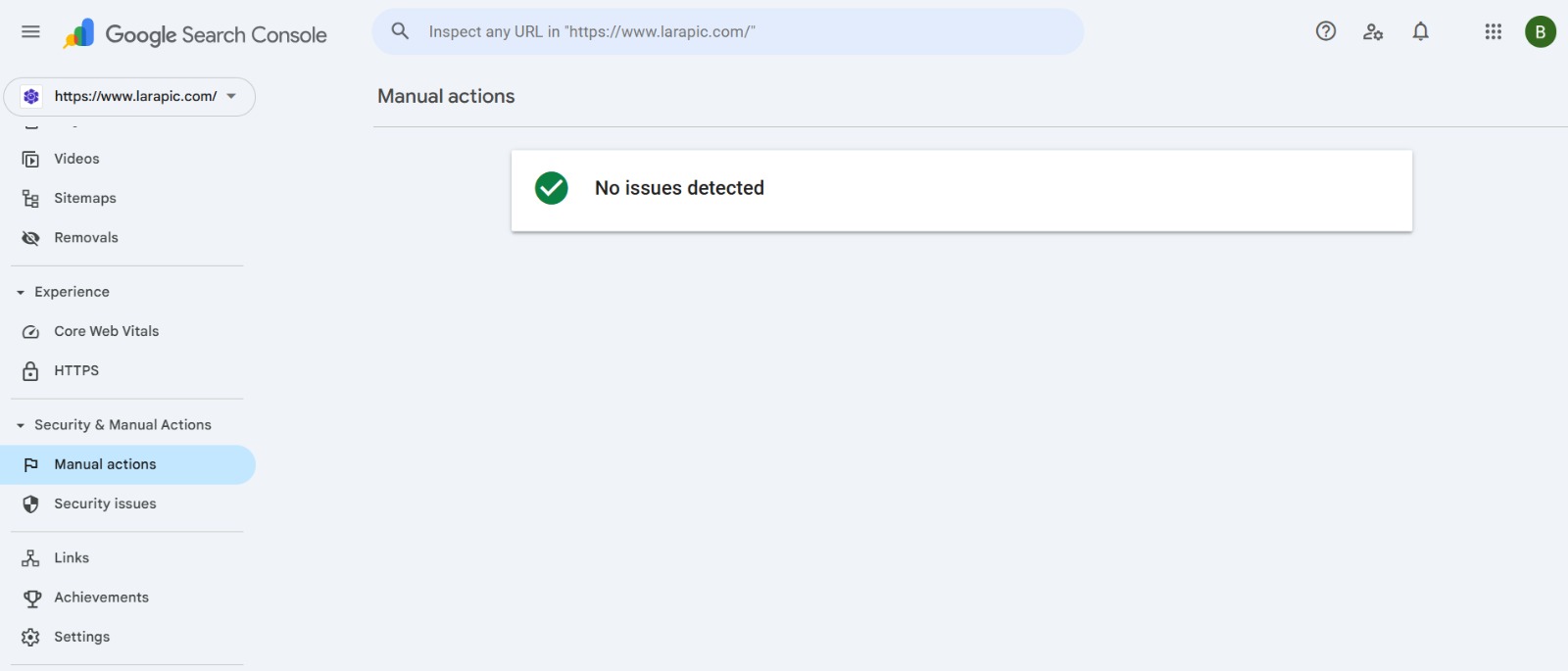Open the notifications bell

point(1420,31)
